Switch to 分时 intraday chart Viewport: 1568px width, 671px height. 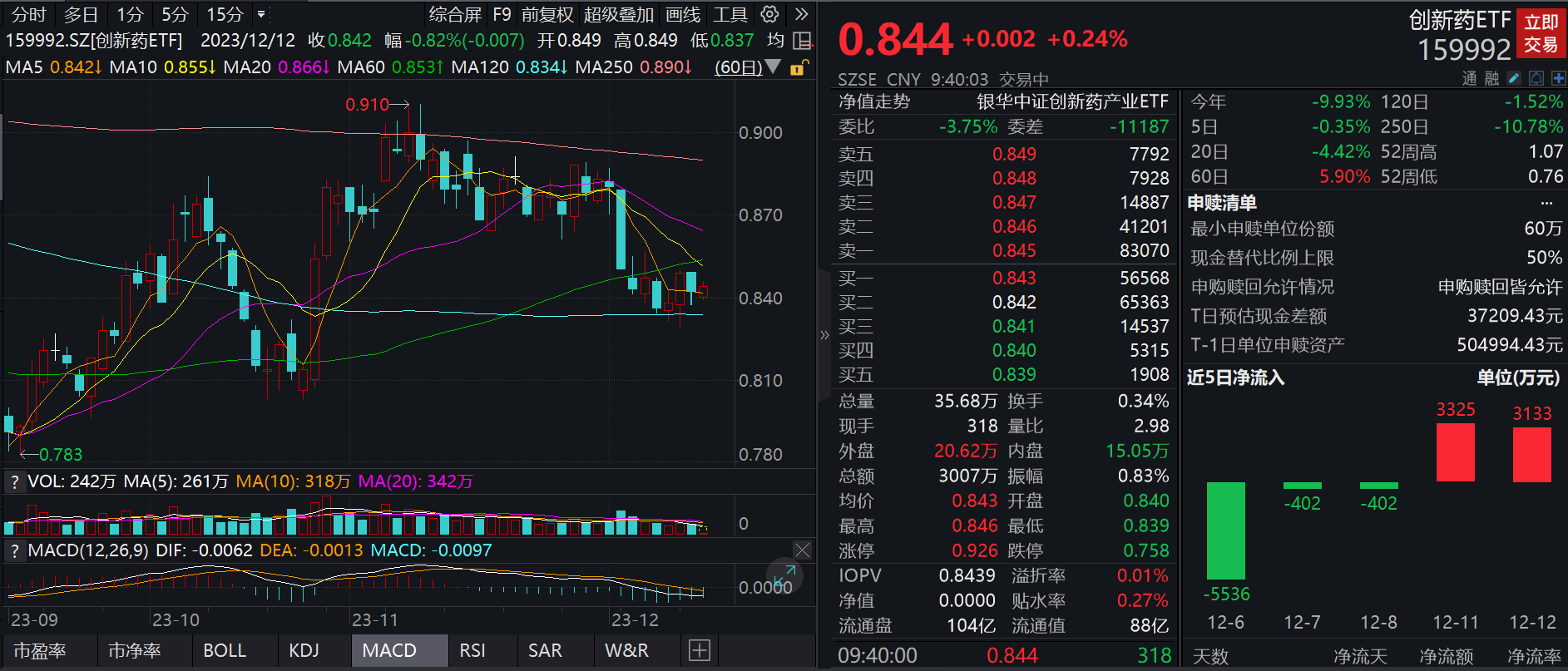tap(29, 14)
